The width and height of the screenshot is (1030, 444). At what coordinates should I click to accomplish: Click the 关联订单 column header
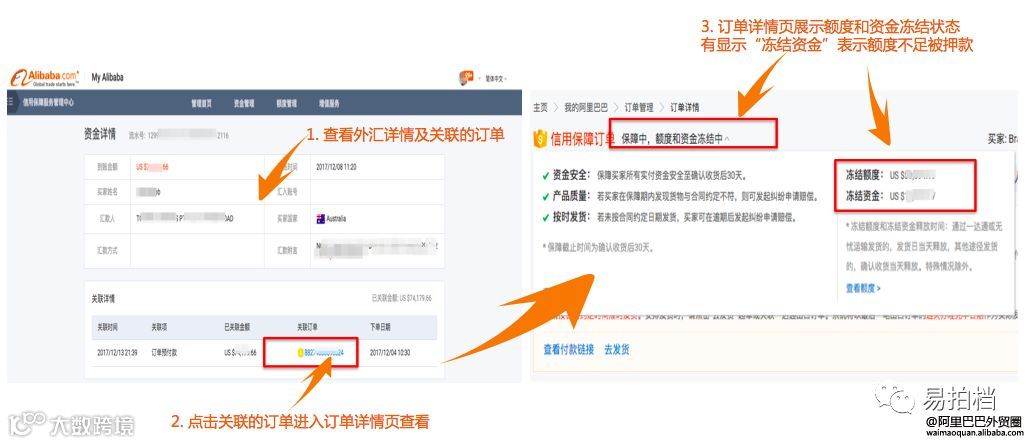point(307,326)
